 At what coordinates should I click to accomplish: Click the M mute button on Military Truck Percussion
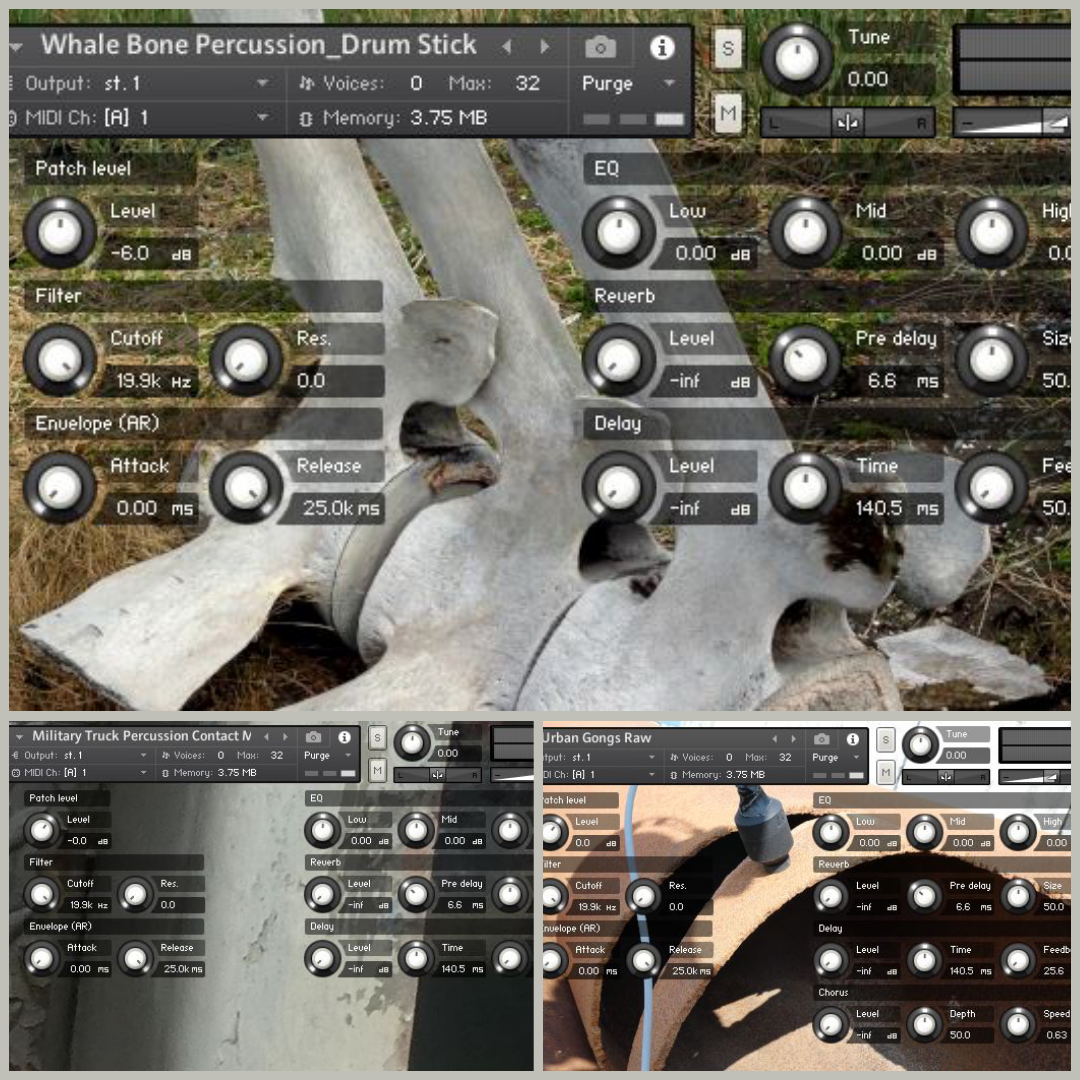click(377, 770)
